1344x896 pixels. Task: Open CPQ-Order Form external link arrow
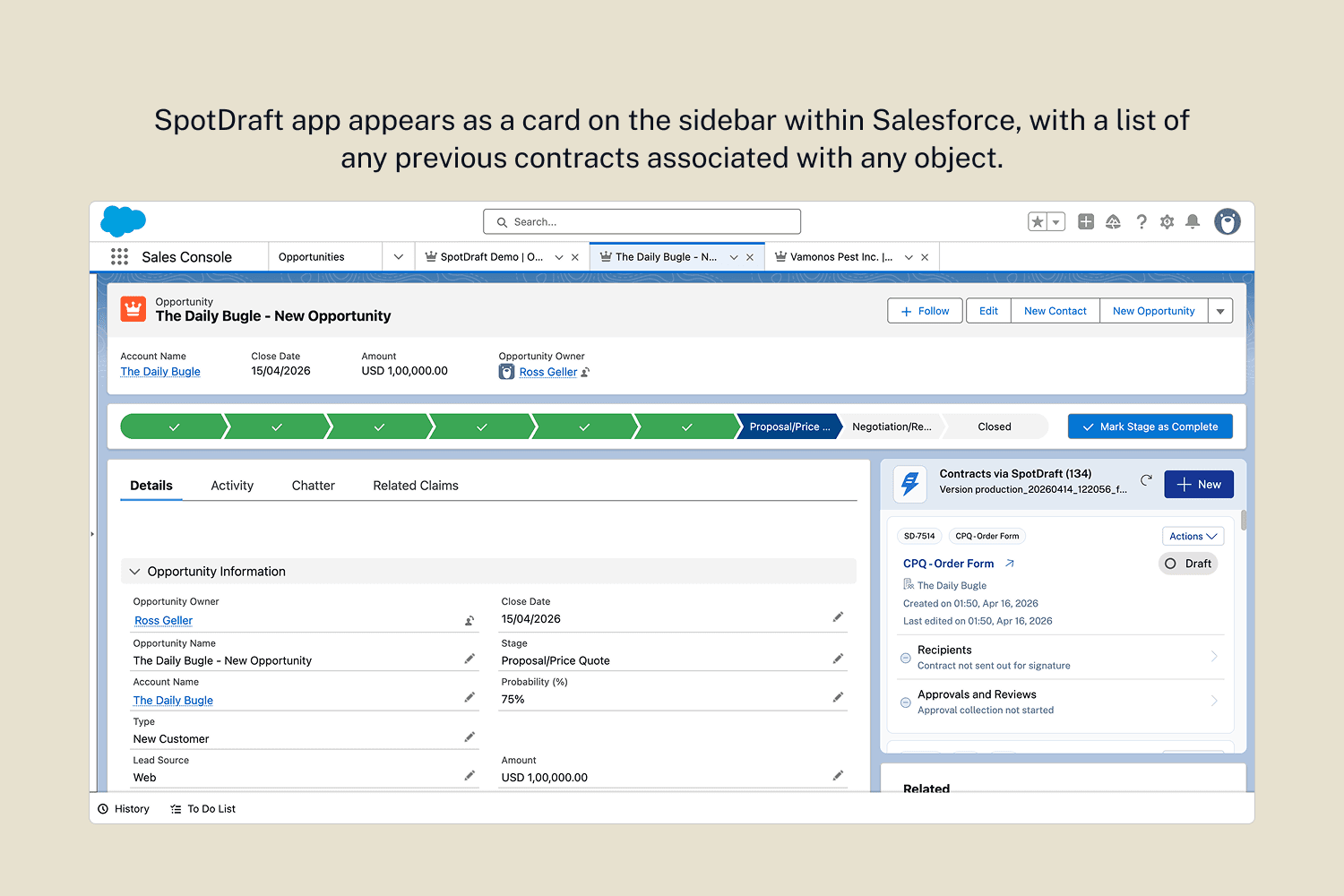pyautogui.click(x=1010, y=564)
